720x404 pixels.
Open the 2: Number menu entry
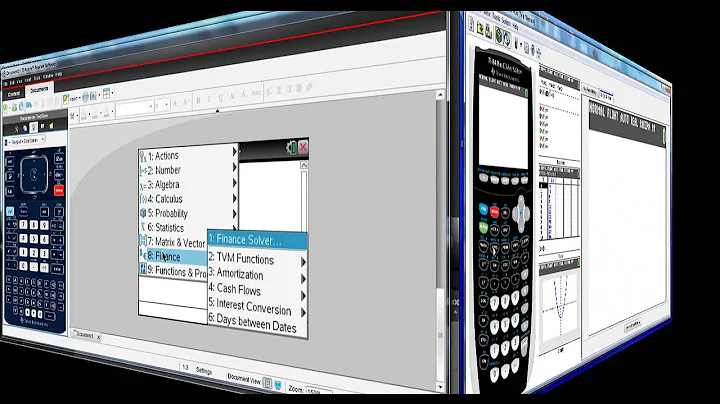tap(188, 169)
